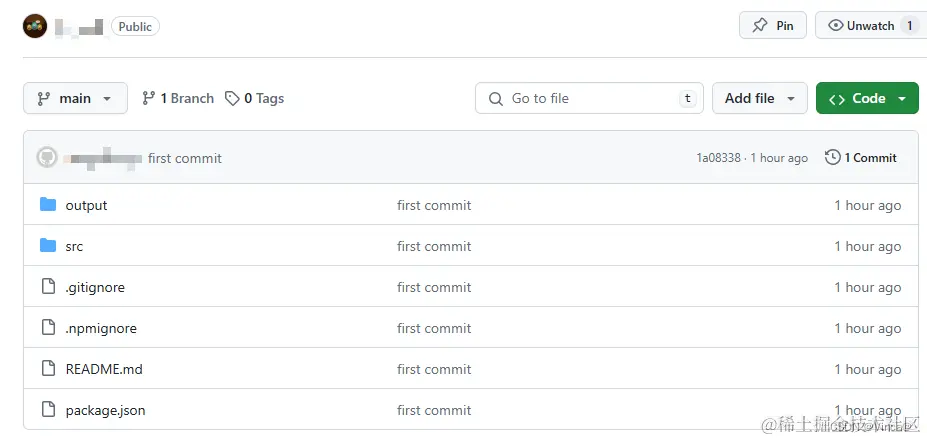Click the README.md file icon
This screenshot has width=927, height=441.
[48, 369]
